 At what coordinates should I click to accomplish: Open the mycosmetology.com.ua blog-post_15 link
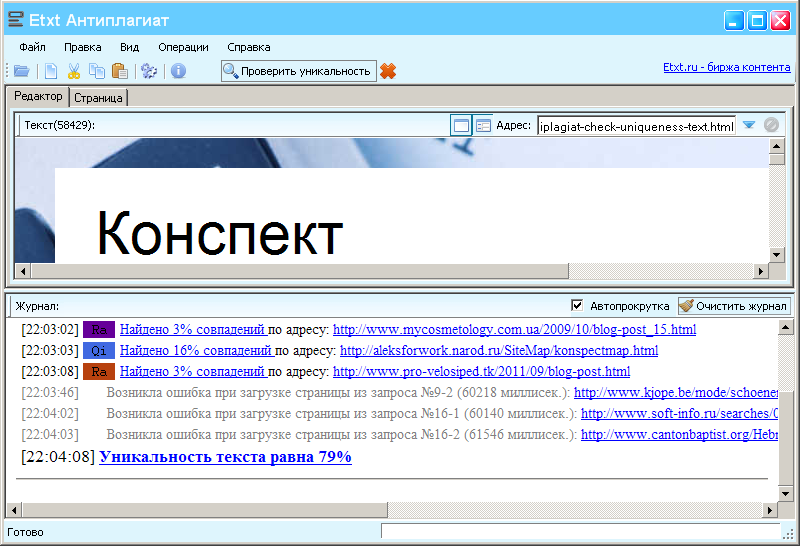514,330
